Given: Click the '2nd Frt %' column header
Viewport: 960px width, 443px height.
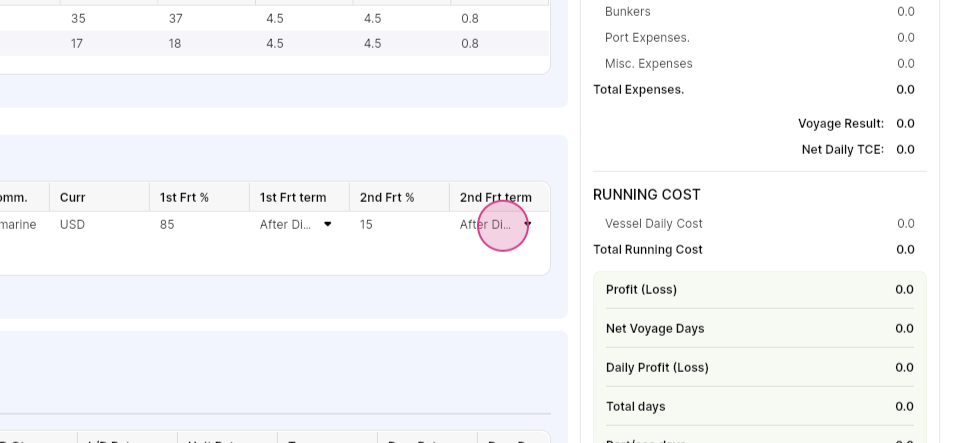Looking at the screenshot, I should pos(387,198).
